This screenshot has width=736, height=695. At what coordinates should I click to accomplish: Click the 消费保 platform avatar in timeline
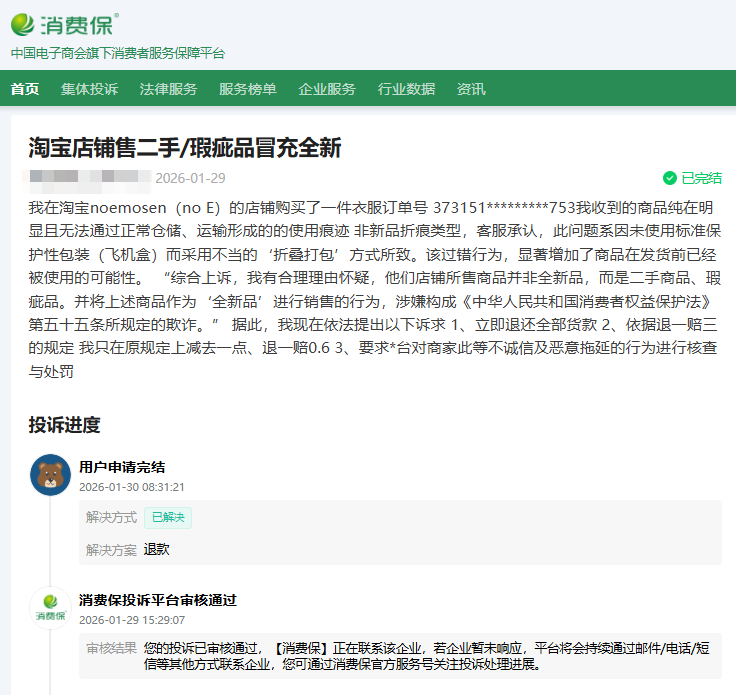(x=50, y=607)
